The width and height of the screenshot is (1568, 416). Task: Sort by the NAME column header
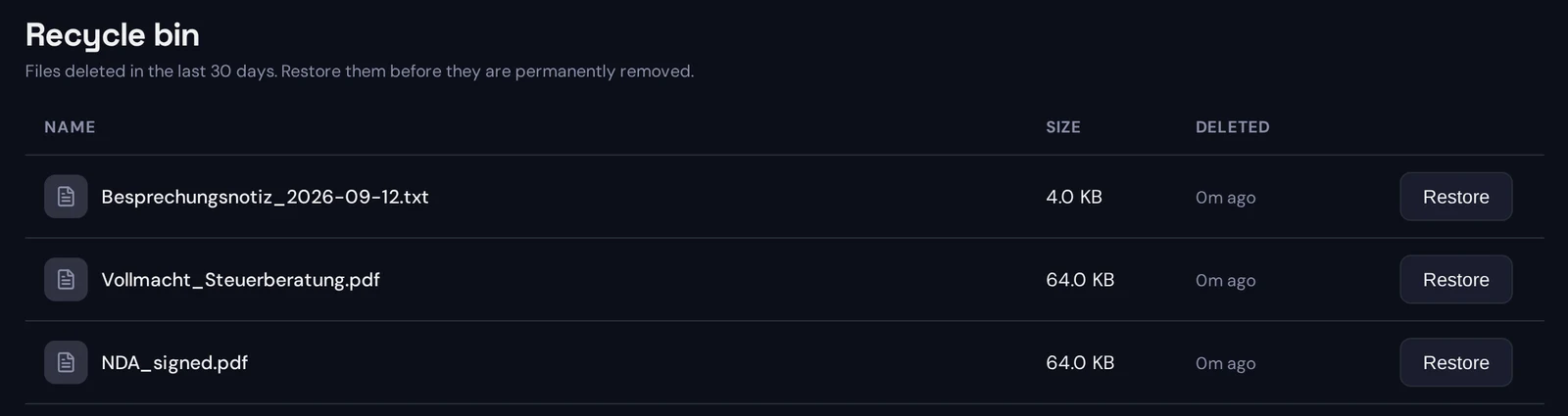coord(70,127)
